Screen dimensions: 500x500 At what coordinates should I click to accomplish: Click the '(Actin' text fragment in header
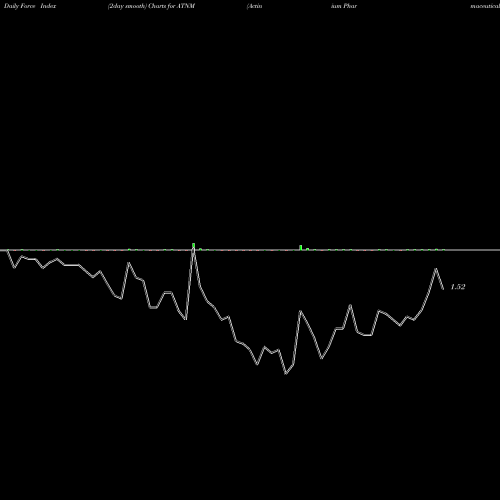255,6
